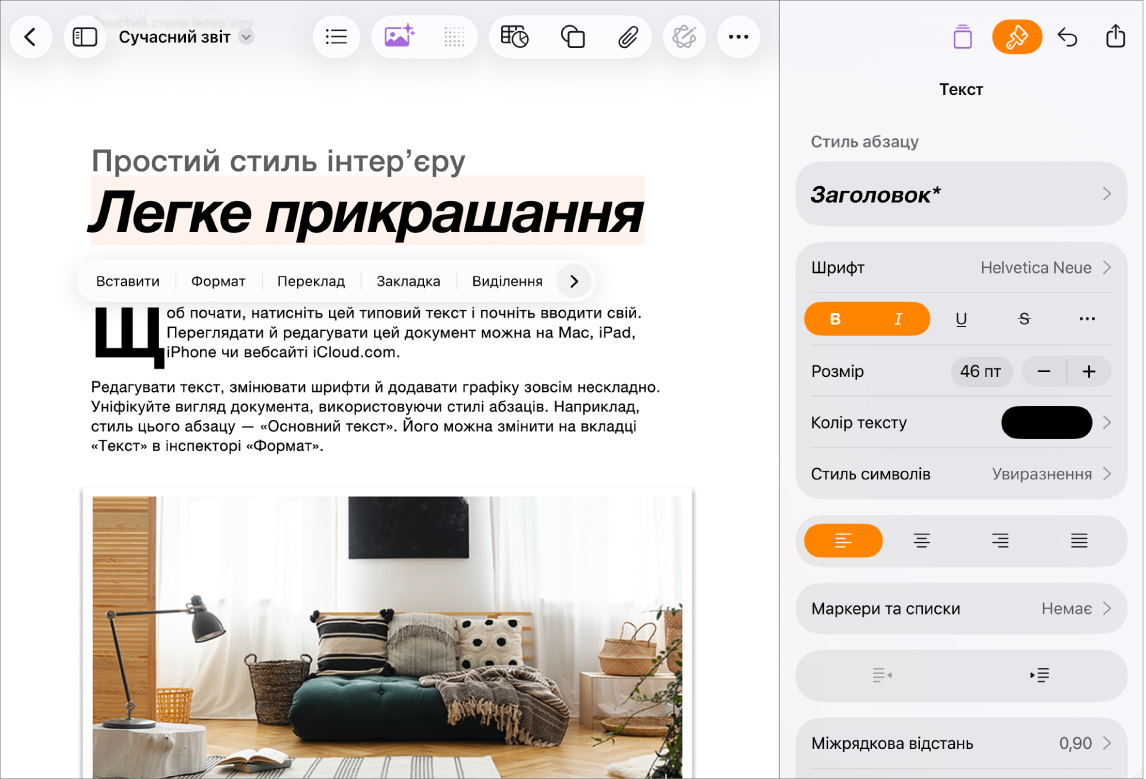Open the dotted grid chart icon
Image resolution: width=1146 pixels, height=779 pixels.
[x=455, y=37]
